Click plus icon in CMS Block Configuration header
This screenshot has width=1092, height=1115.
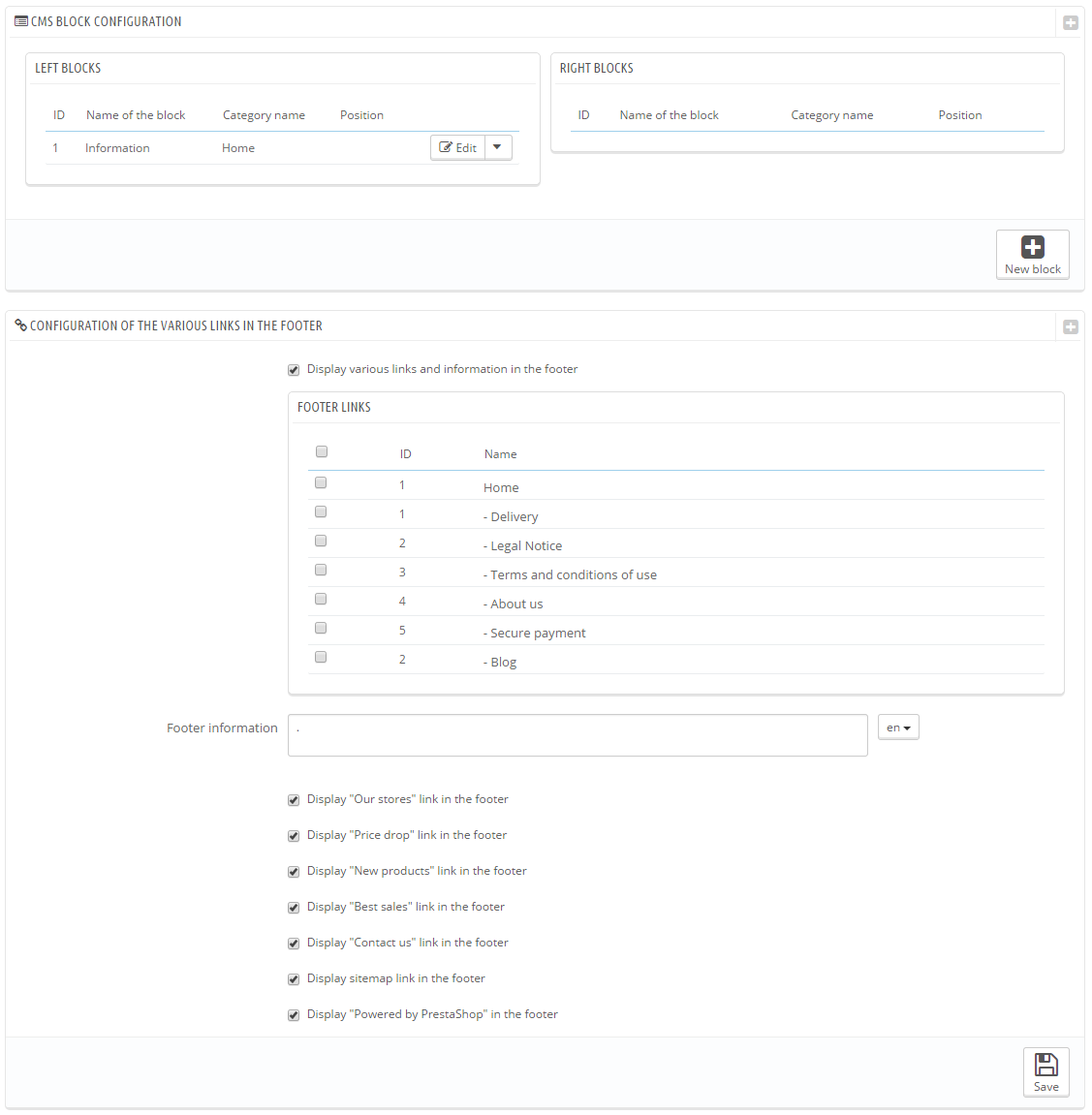tap(1070, 22)
